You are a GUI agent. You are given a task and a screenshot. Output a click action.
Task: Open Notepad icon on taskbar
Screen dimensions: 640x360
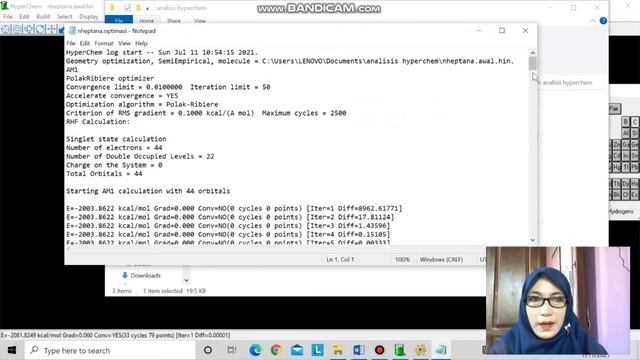point(441,350)
